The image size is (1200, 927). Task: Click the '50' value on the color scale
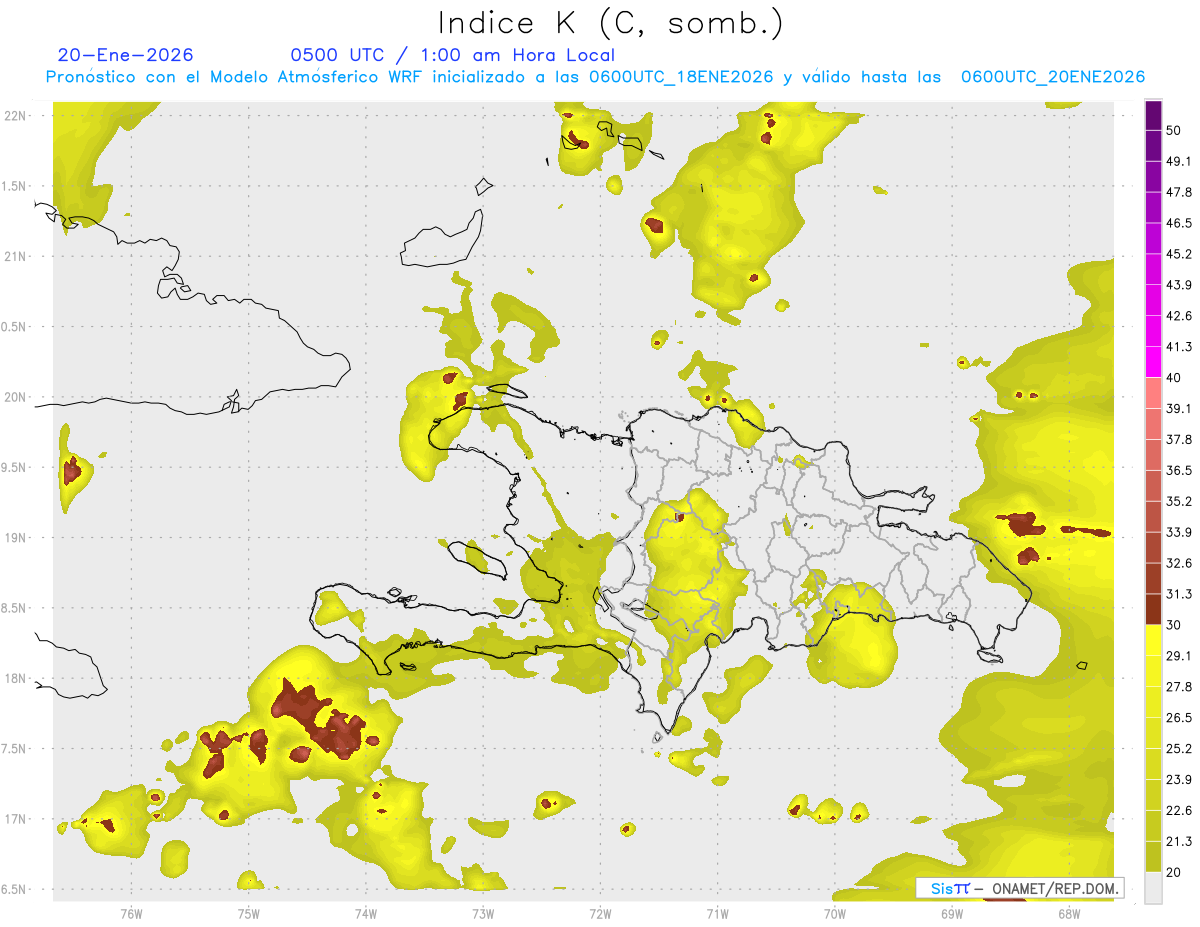tap(1174, 131)
